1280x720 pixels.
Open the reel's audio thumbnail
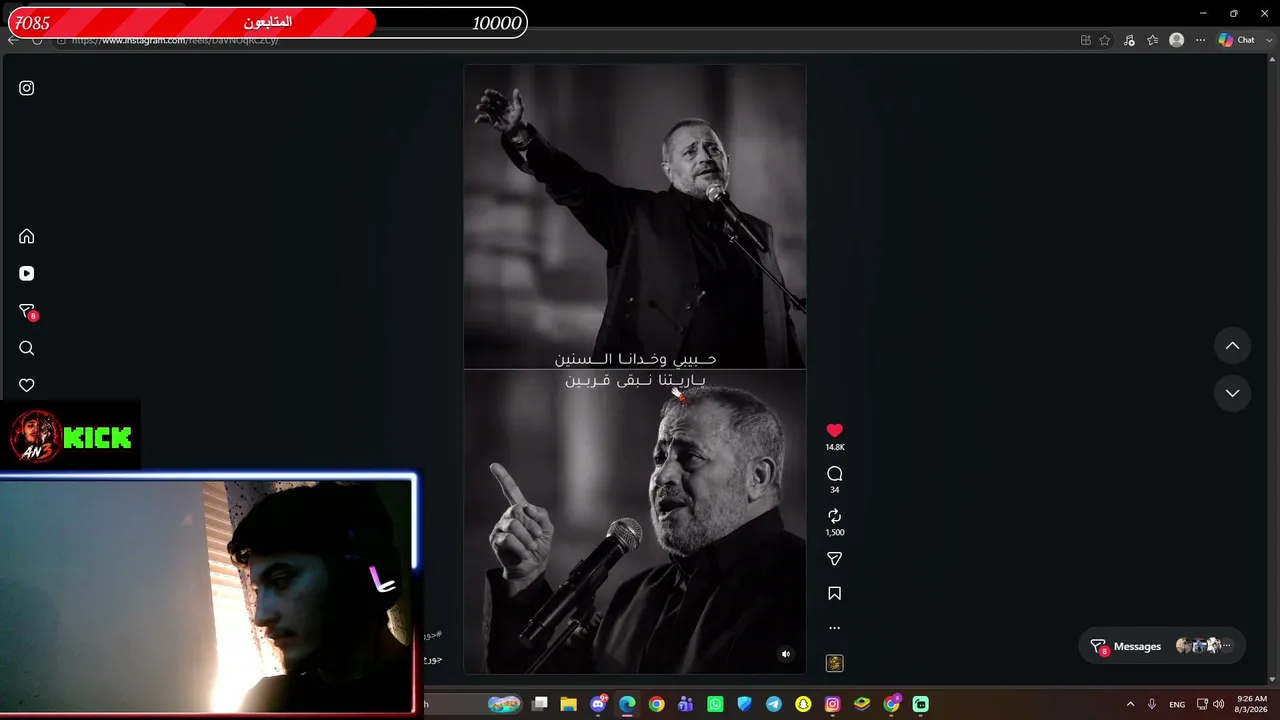click(x=835, y=663)
